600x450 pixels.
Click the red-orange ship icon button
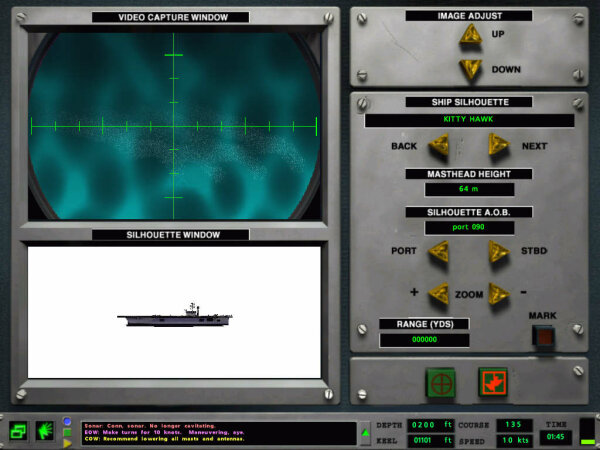pyautogui.click(x=493, y=381)
